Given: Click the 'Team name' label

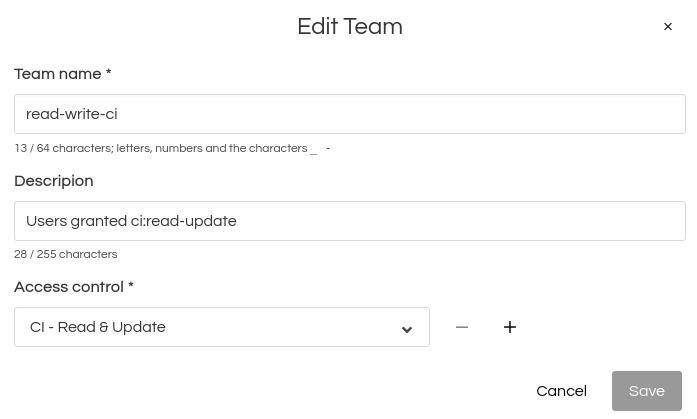Looking at the screenshot, I should (x=57, y=74).
